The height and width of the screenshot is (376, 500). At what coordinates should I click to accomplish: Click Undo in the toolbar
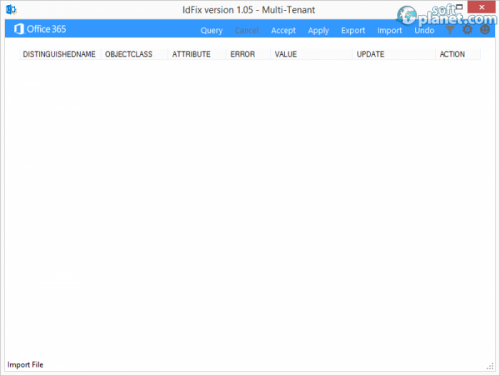(x=424, y=30)
